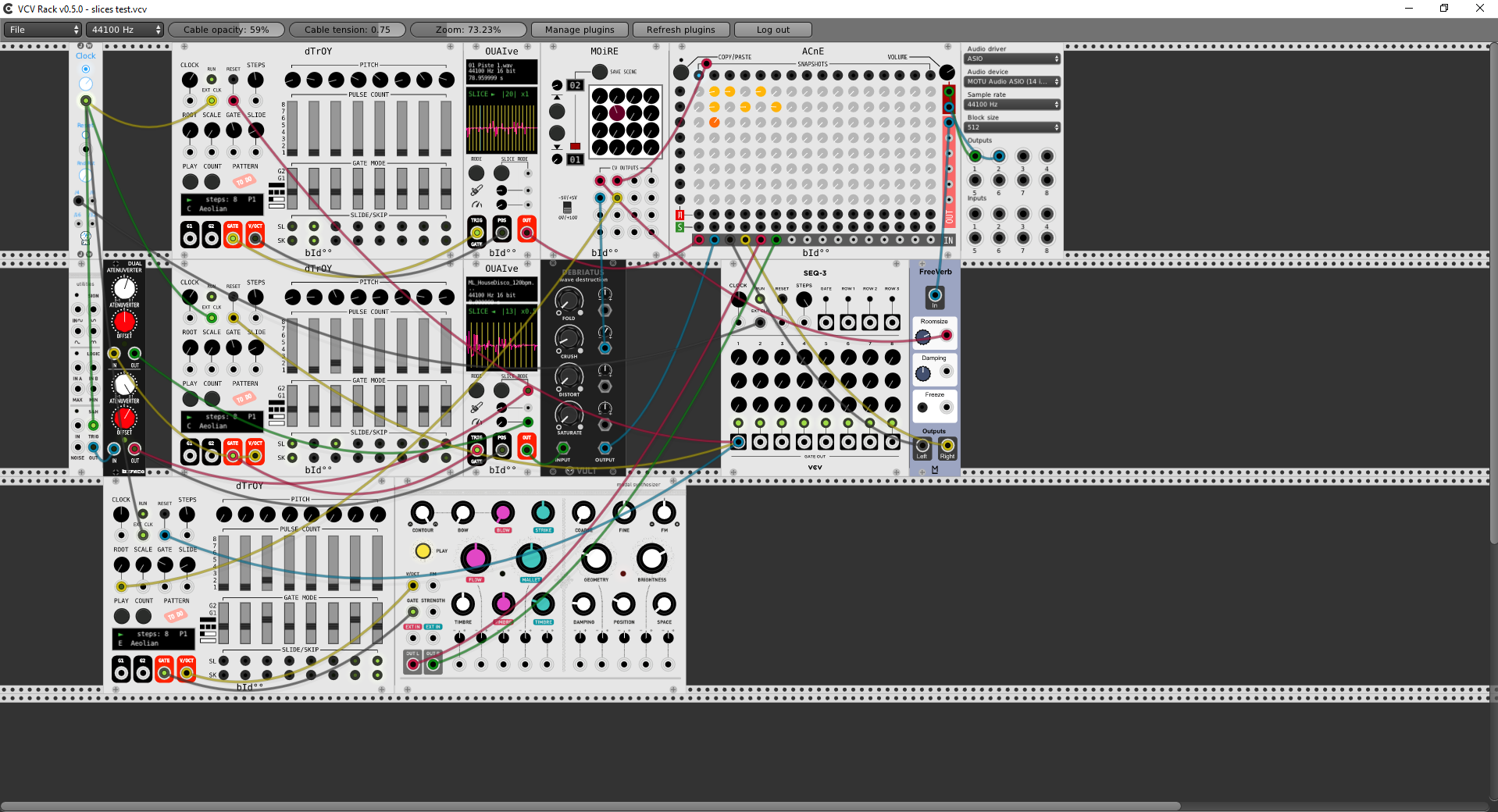Click the OUAIve chainsaw slice icon in top row
The width and height of the screenshot is (1498, 812).
(x=476, y=191)
